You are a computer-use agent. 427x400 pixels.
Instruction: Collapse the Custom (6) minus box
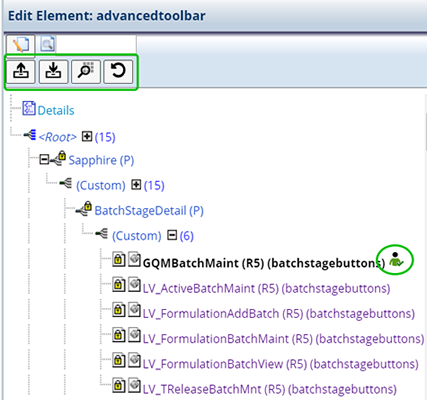click(172, 235)
